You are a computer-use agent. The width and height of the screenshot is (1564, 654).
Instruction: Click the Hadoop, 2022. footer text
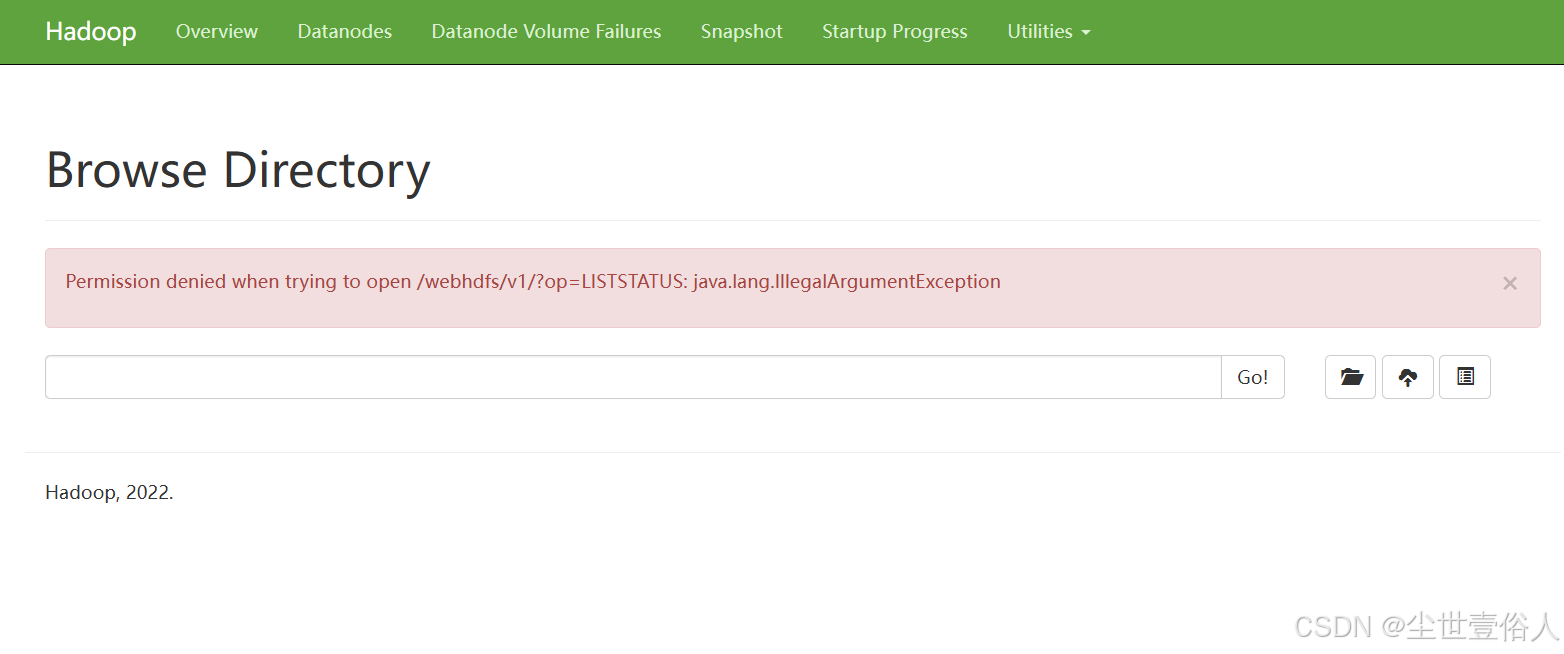tap(109, 493)
